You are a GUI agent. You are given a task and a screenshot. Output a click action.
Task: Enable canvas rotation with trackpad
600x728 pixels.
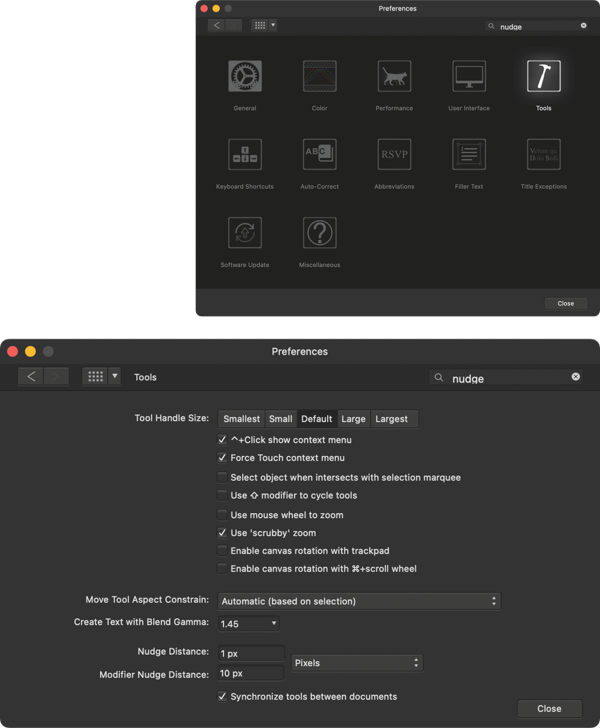pyautogui.click(x=222, y=551)
